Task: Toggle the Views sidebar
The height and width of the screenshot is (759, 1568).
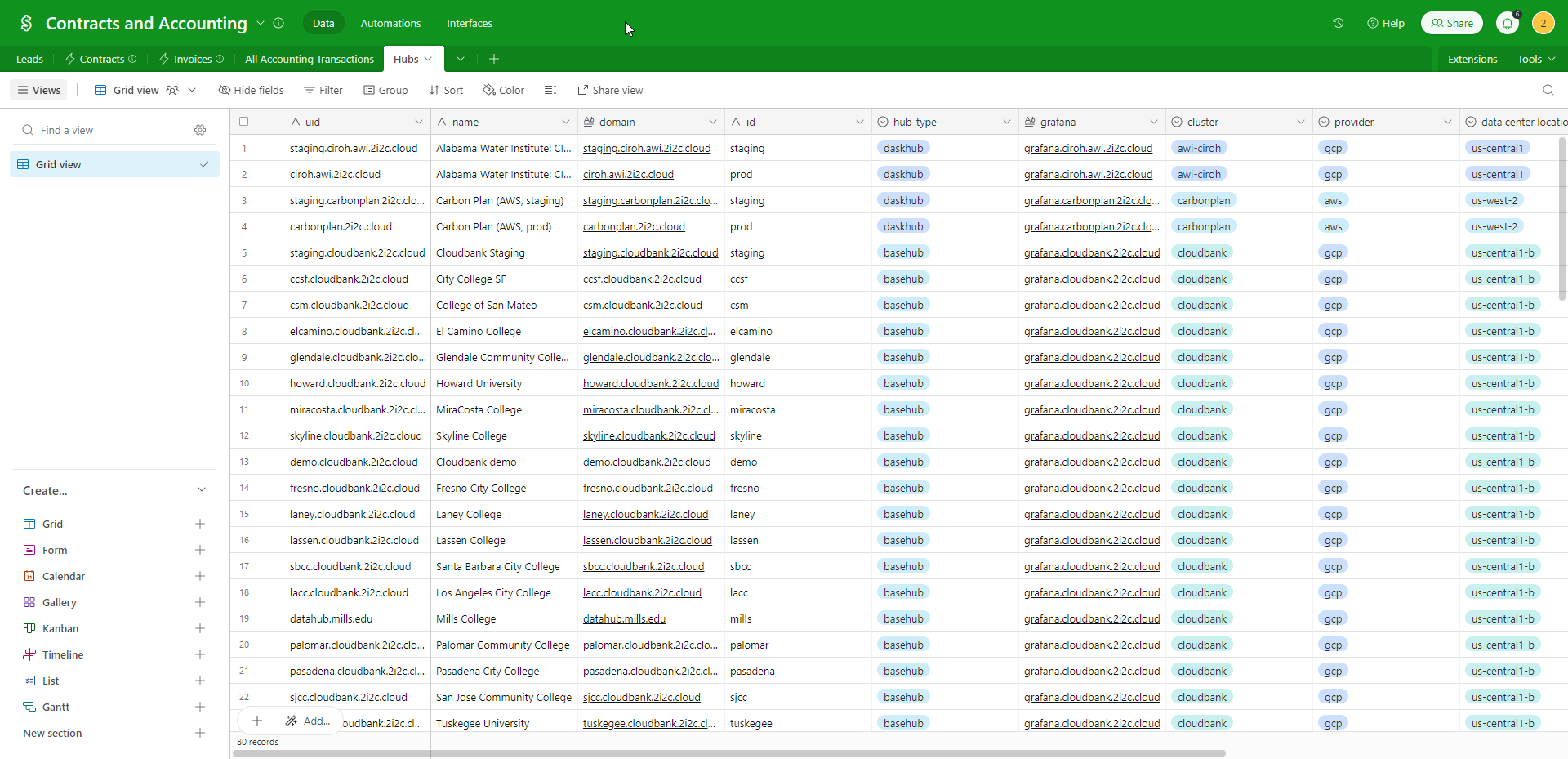Action: (x=38, y=90)
